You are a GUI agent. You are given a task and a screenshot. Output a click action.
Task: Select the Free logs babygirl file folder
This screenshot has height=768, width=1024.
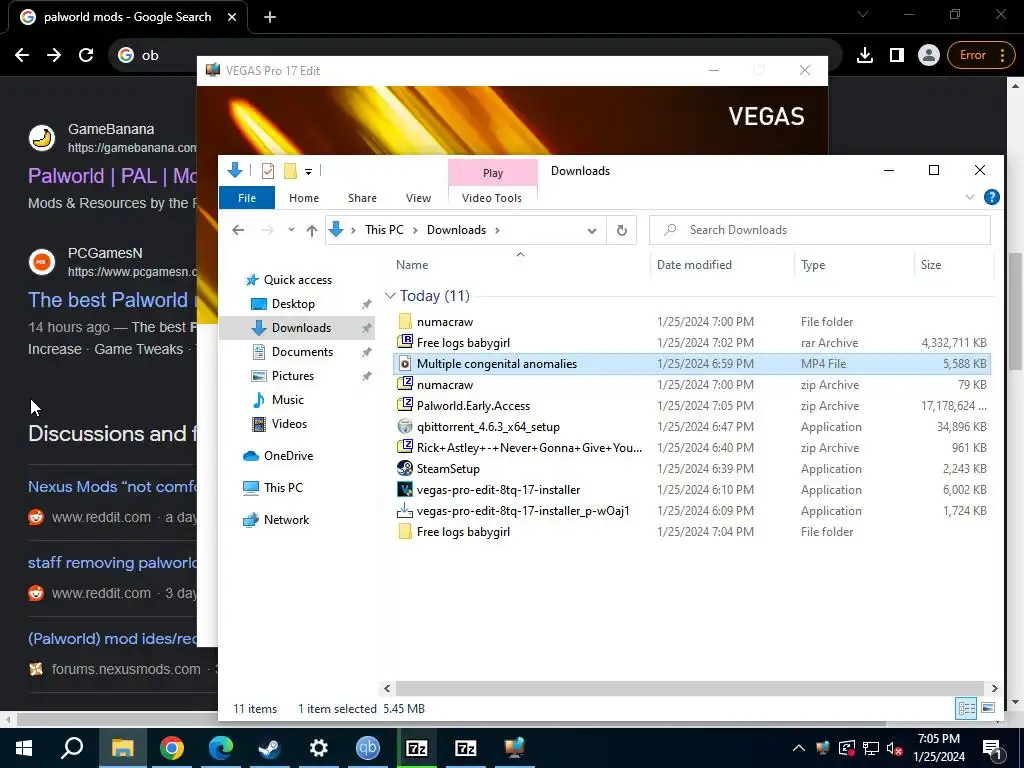click(463, 532)
